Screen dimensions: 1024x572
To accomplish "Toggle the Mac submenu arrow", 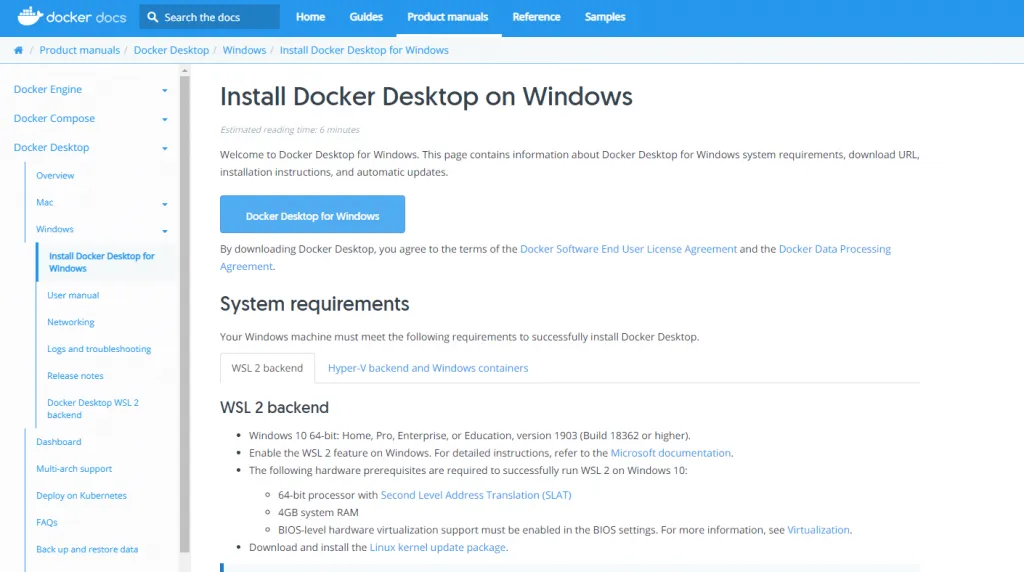I will point(164,203).
